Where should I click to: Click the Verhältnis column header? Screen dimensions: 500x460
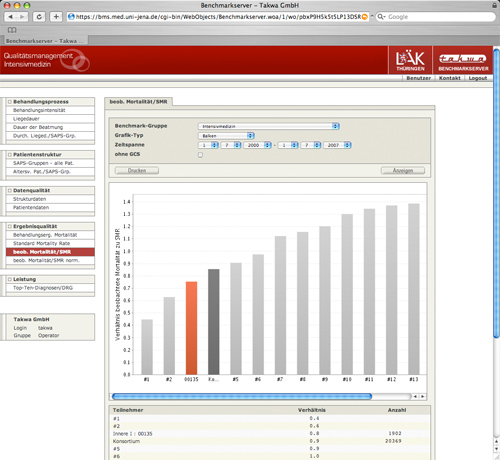click(x=312, y=410)
